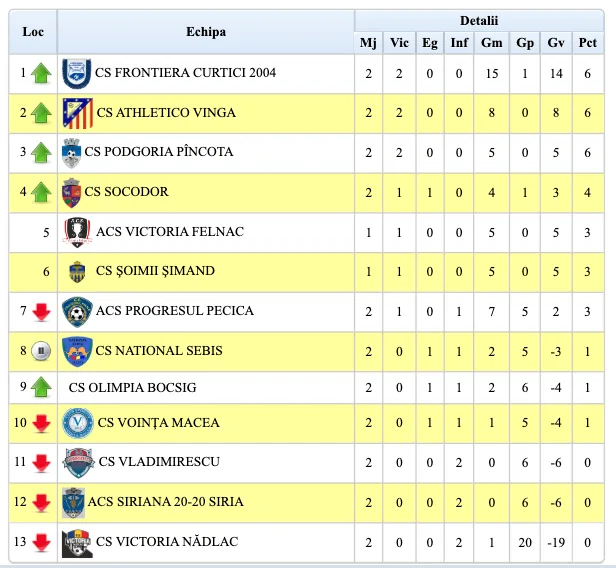Click the red down arrow at position 13
The image size is (616, 568).
tap(41, 542)
